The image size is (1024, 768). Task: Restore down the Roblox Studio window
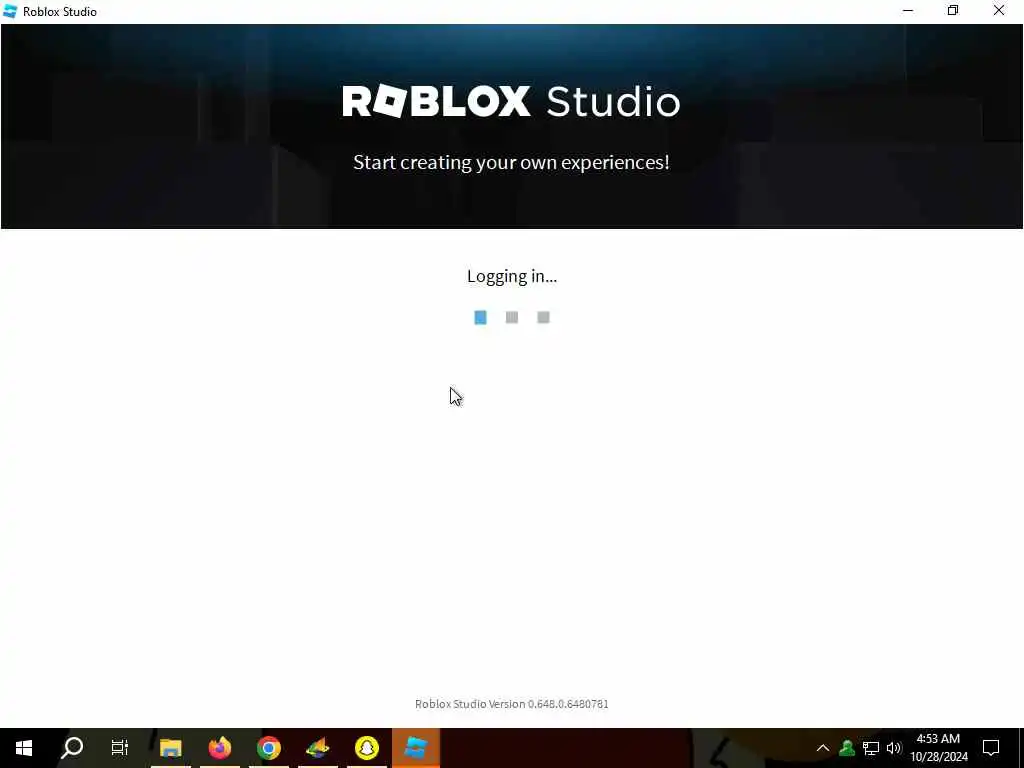pyautogui.click(x=953, y=11)
